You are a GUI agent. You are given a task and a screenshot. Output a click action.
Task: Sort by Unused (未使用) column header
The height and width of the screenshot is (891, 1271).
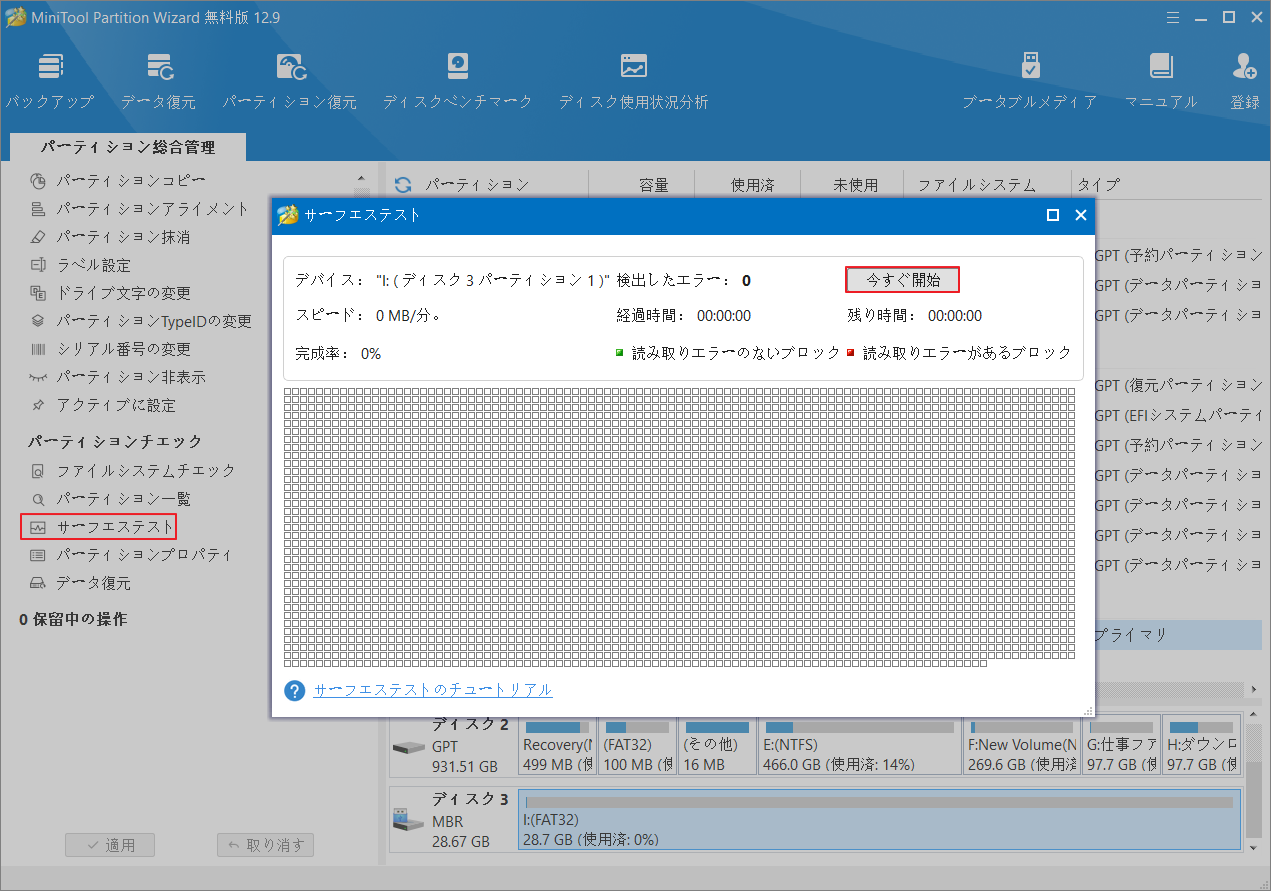point(855,185)
